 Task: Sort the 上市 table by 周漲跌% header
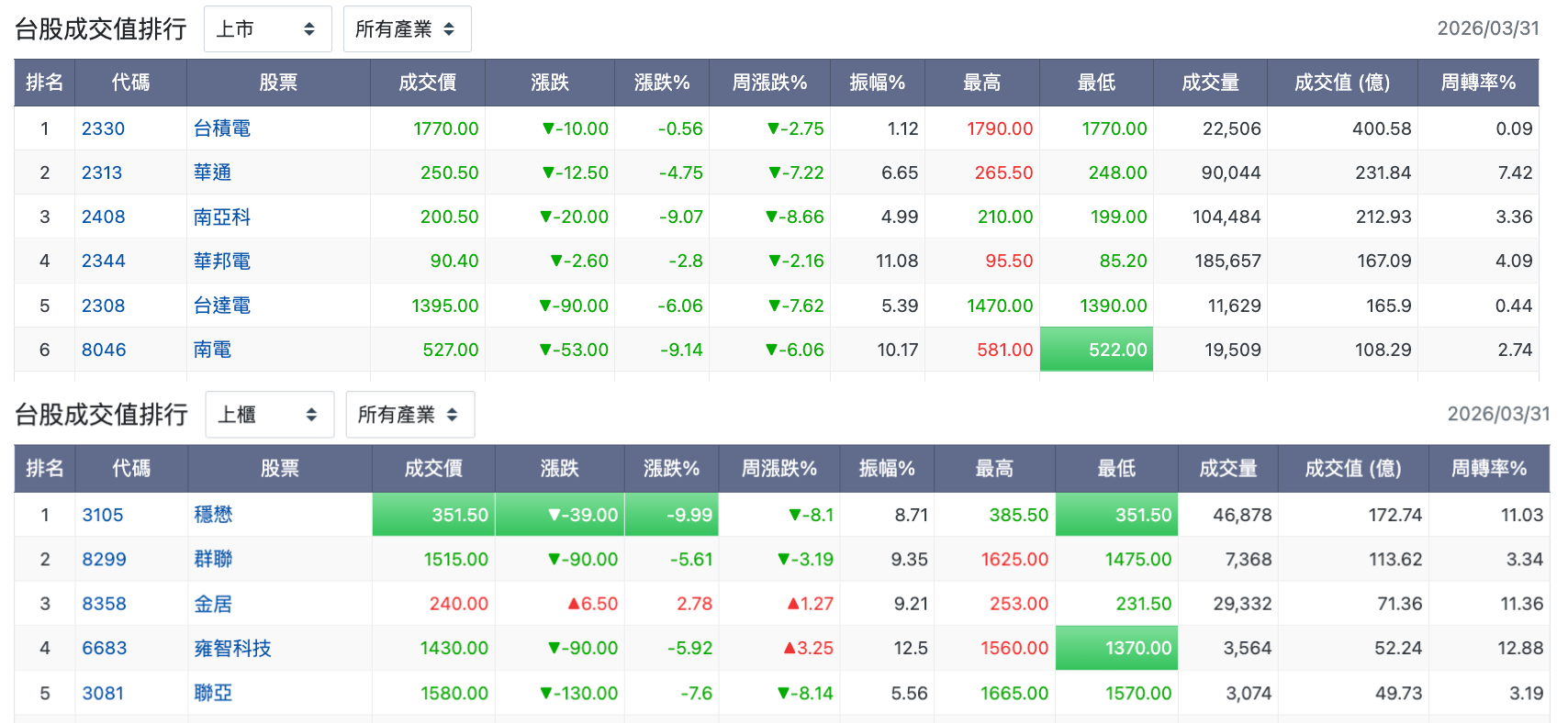tap(769, 83)
